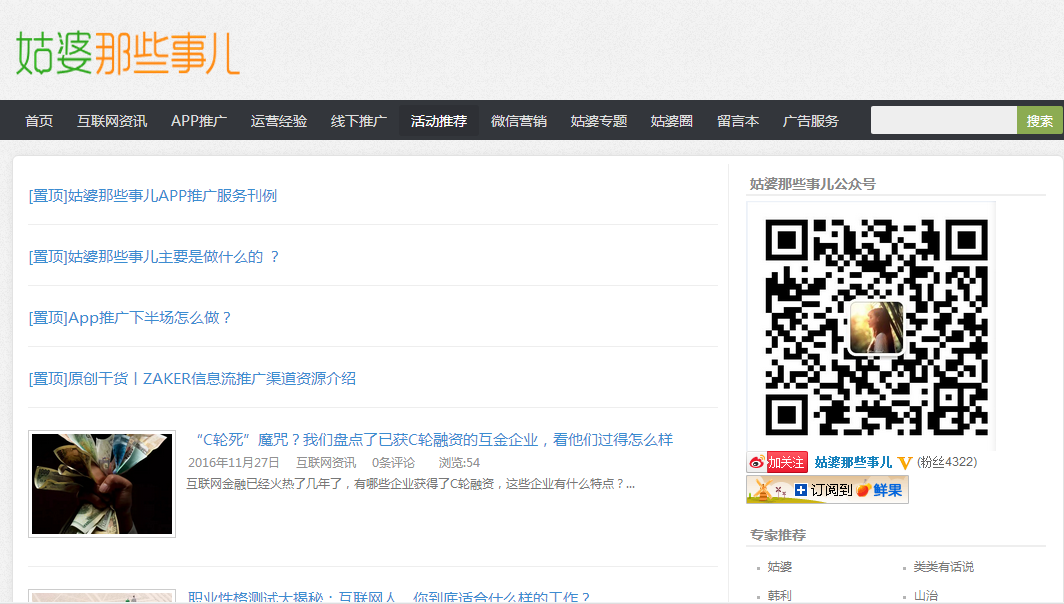
Task: Click the WeChat QR code image
Action: (870, 326)
